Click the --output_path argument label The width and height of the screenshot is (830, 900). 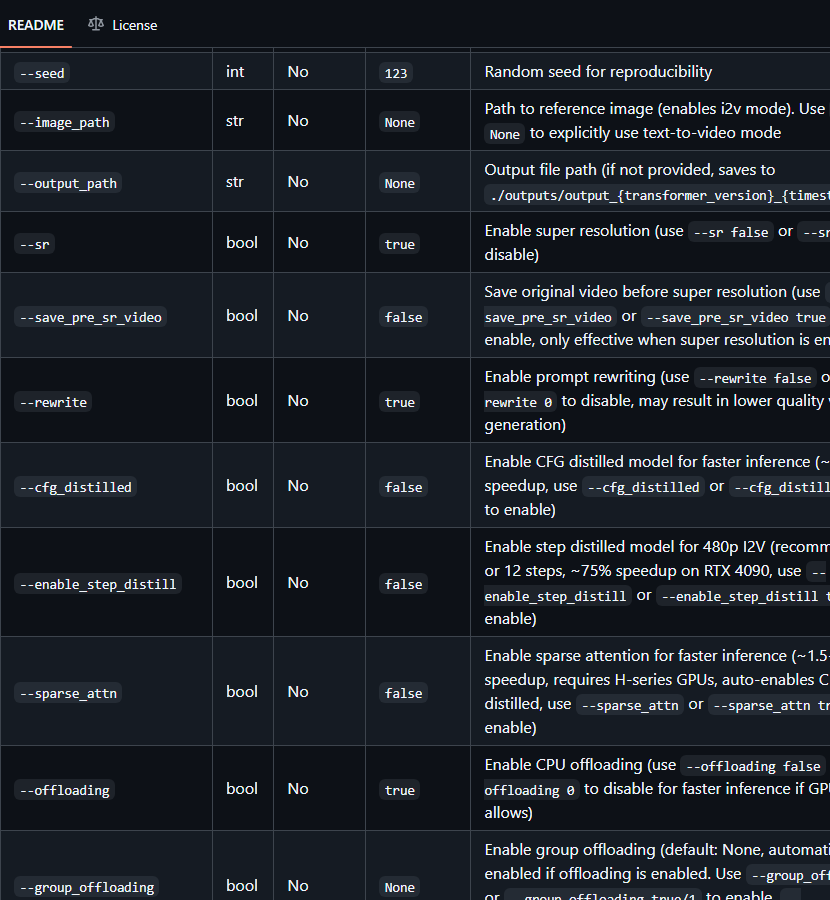click(x=68, y=183)
